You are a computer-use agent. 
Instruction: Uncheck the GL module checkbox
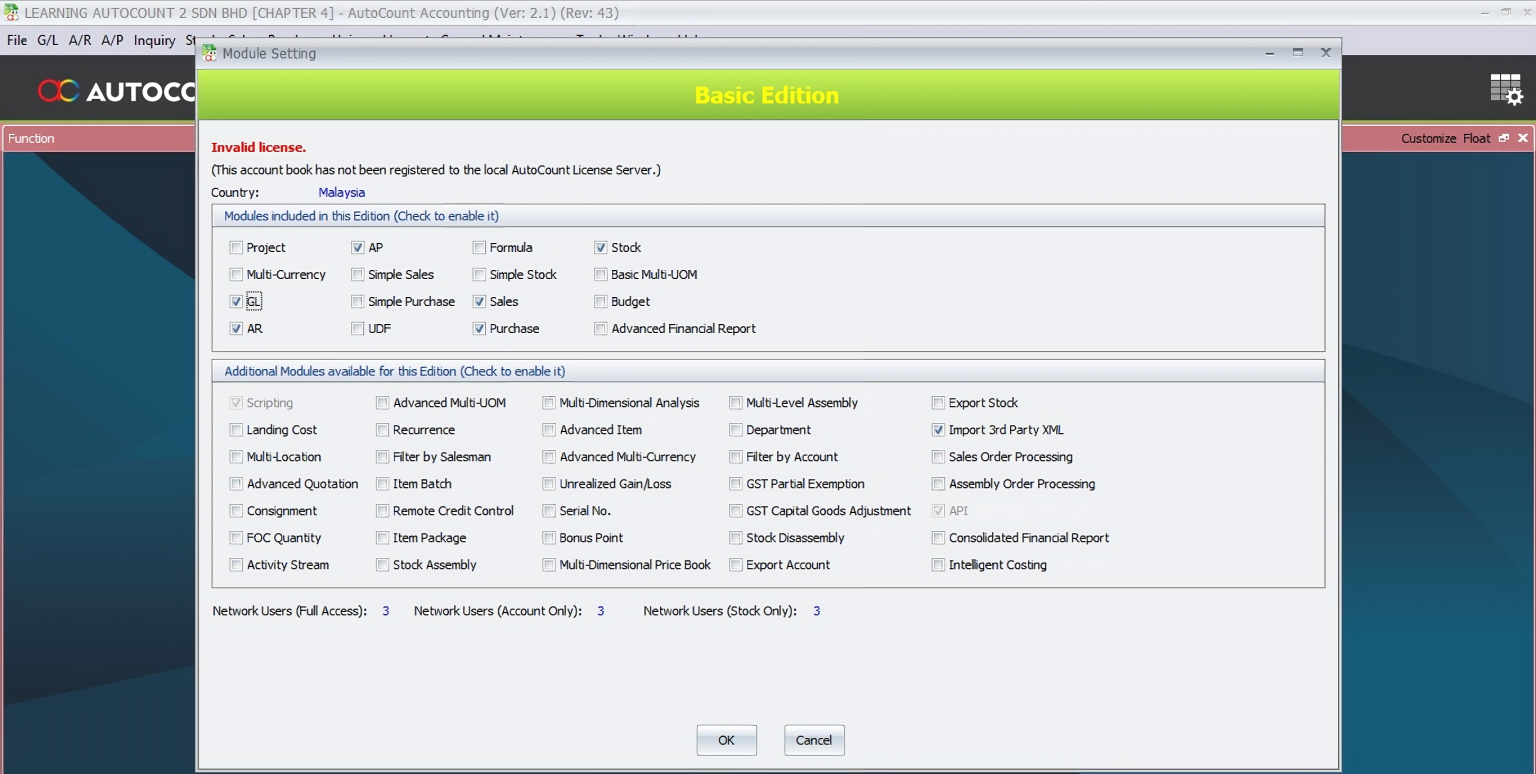click(236, 301)
